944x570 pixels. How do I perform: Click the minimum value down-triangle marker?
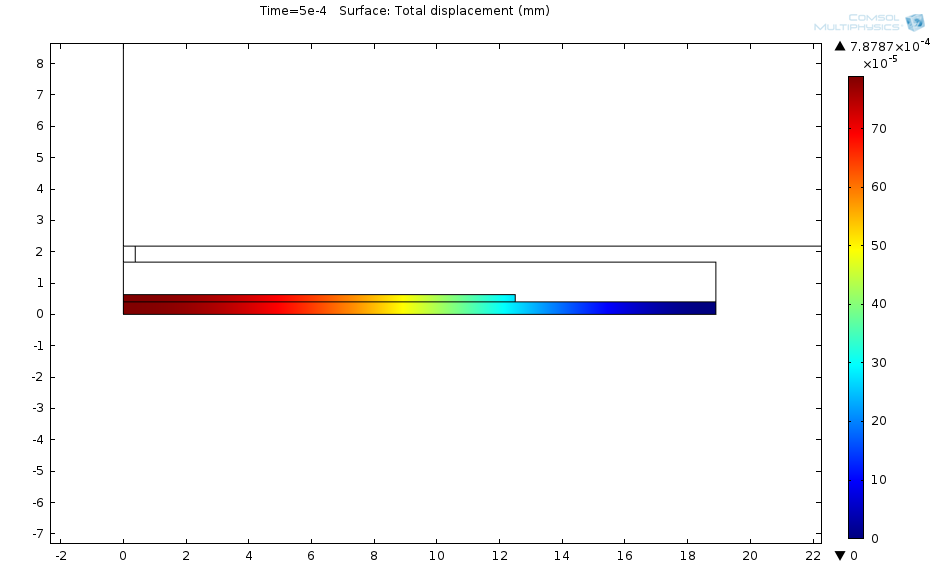[839, 555]
